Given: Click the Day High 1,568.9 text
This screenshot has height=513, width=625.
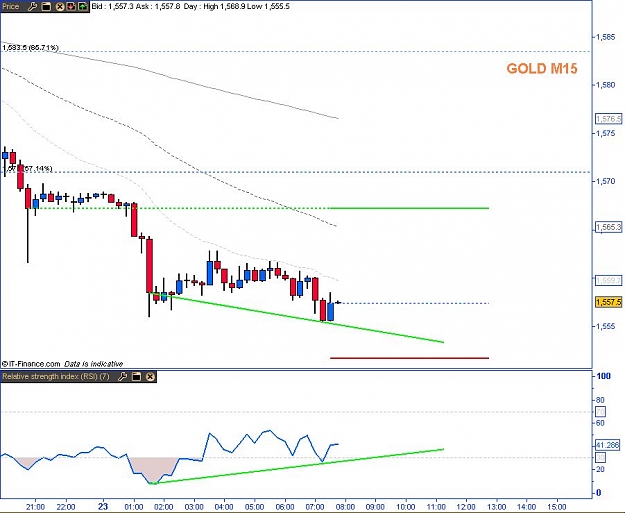Looking at the screenshot, I should tap(214, 6).
